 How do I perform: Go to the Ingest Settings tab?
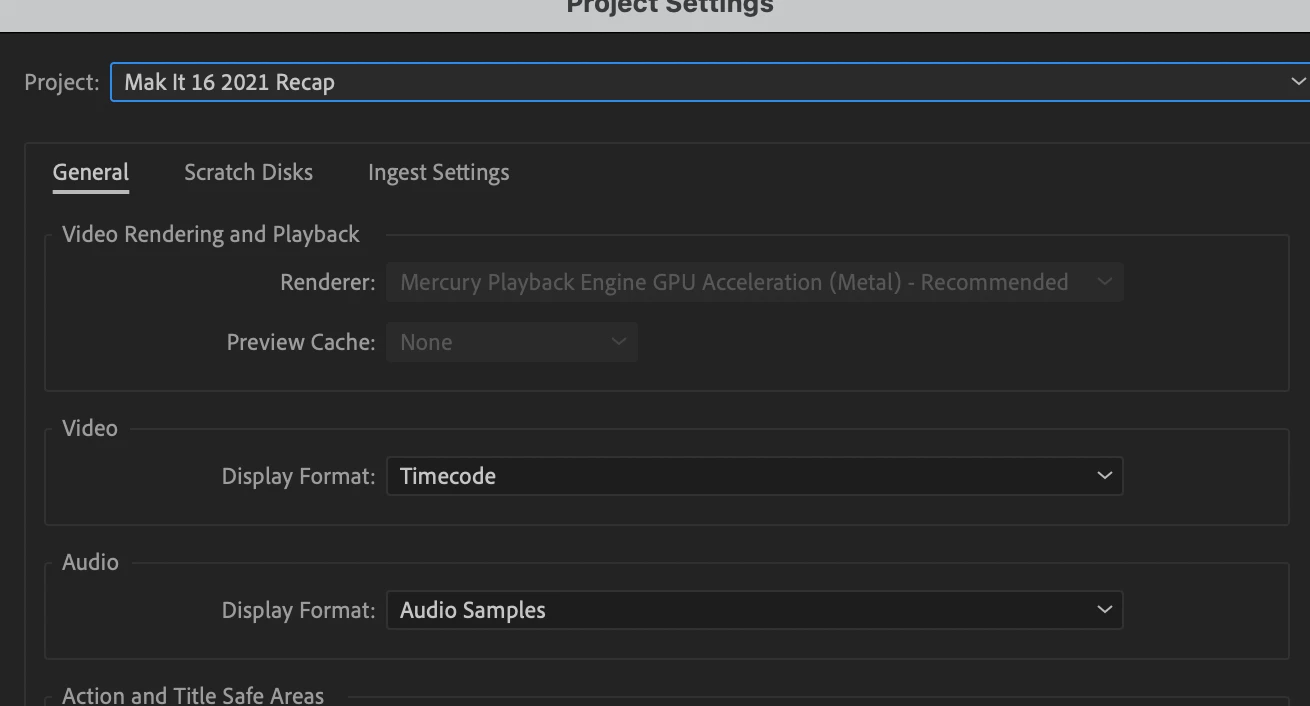tap(438, 172)
